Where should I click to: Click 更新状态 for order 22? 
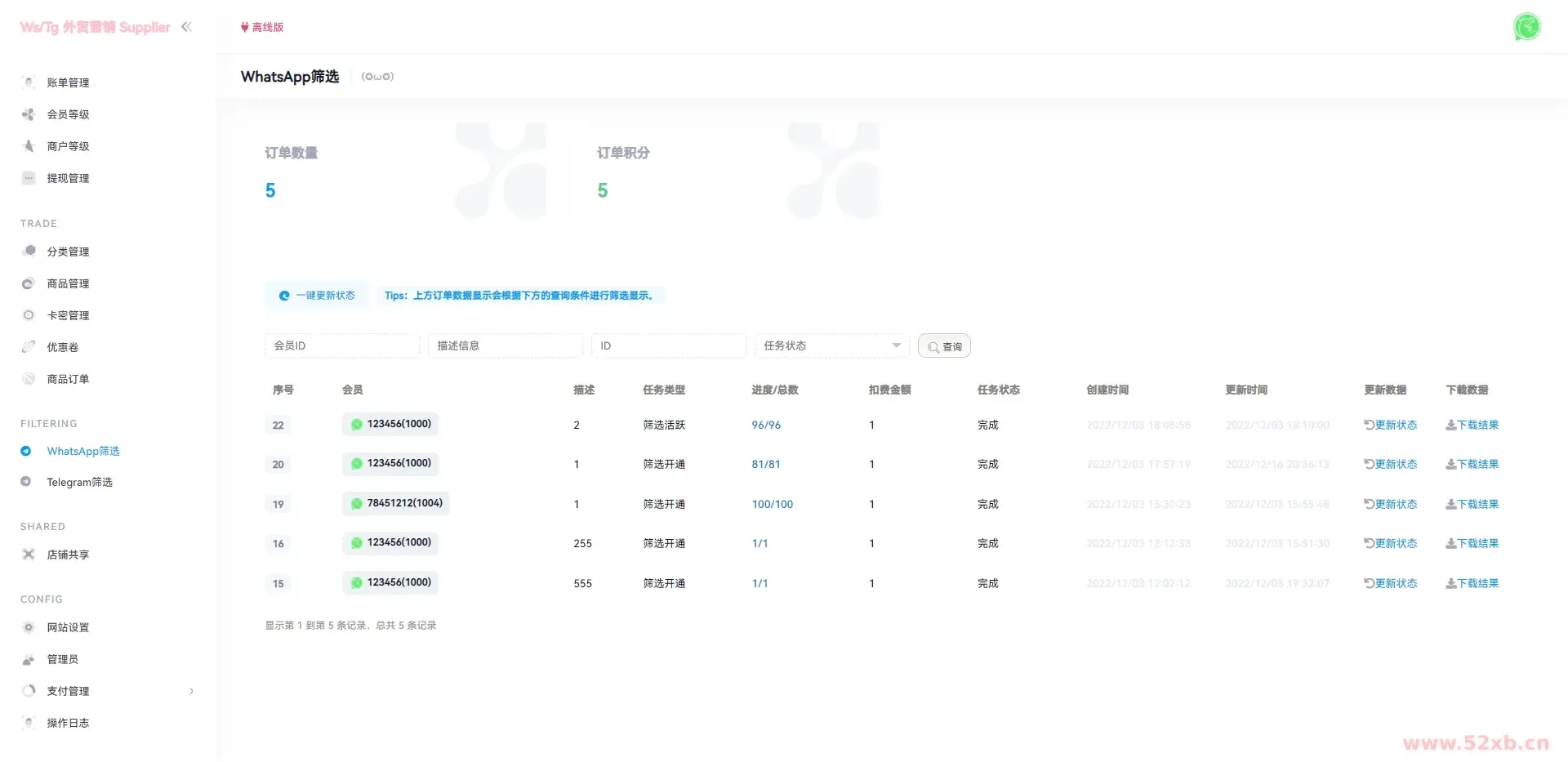tap(1390, 425)
